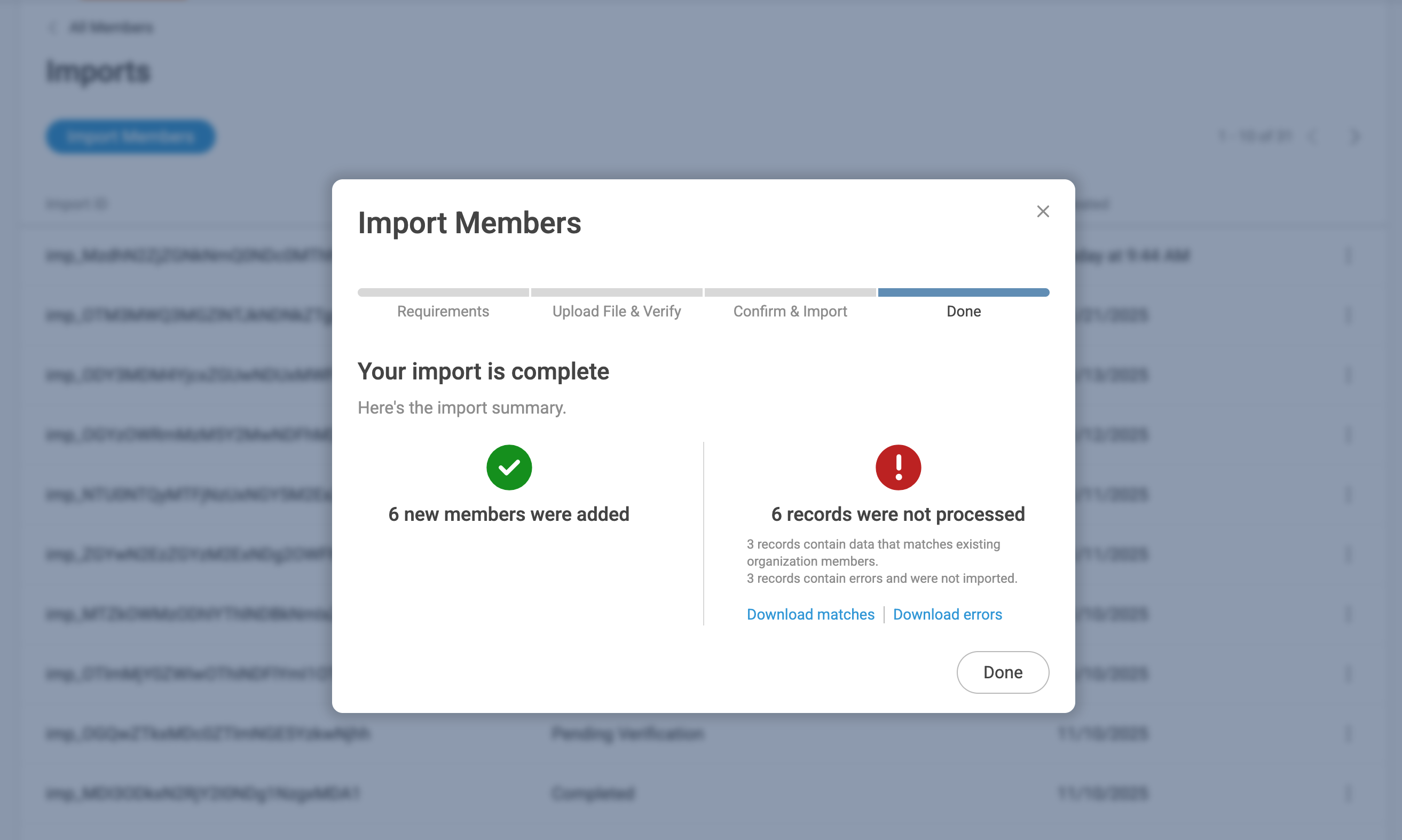Click Download errors link
Image resolution: width=1402 pixels, height=840 pixels.
tap(947, 614)
